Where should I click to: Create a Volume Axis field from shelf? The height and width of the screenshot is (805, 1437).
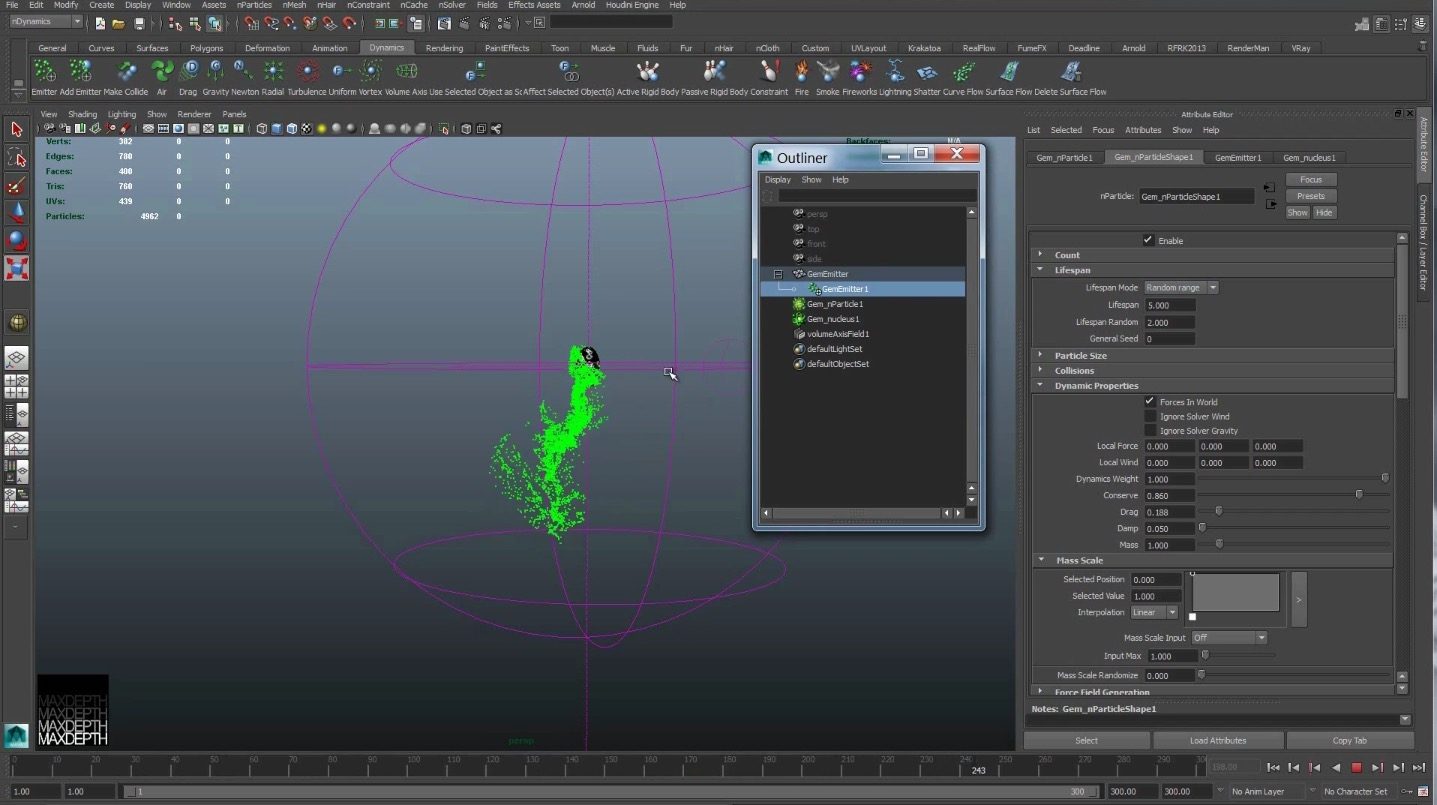click(x=406, y=71)
